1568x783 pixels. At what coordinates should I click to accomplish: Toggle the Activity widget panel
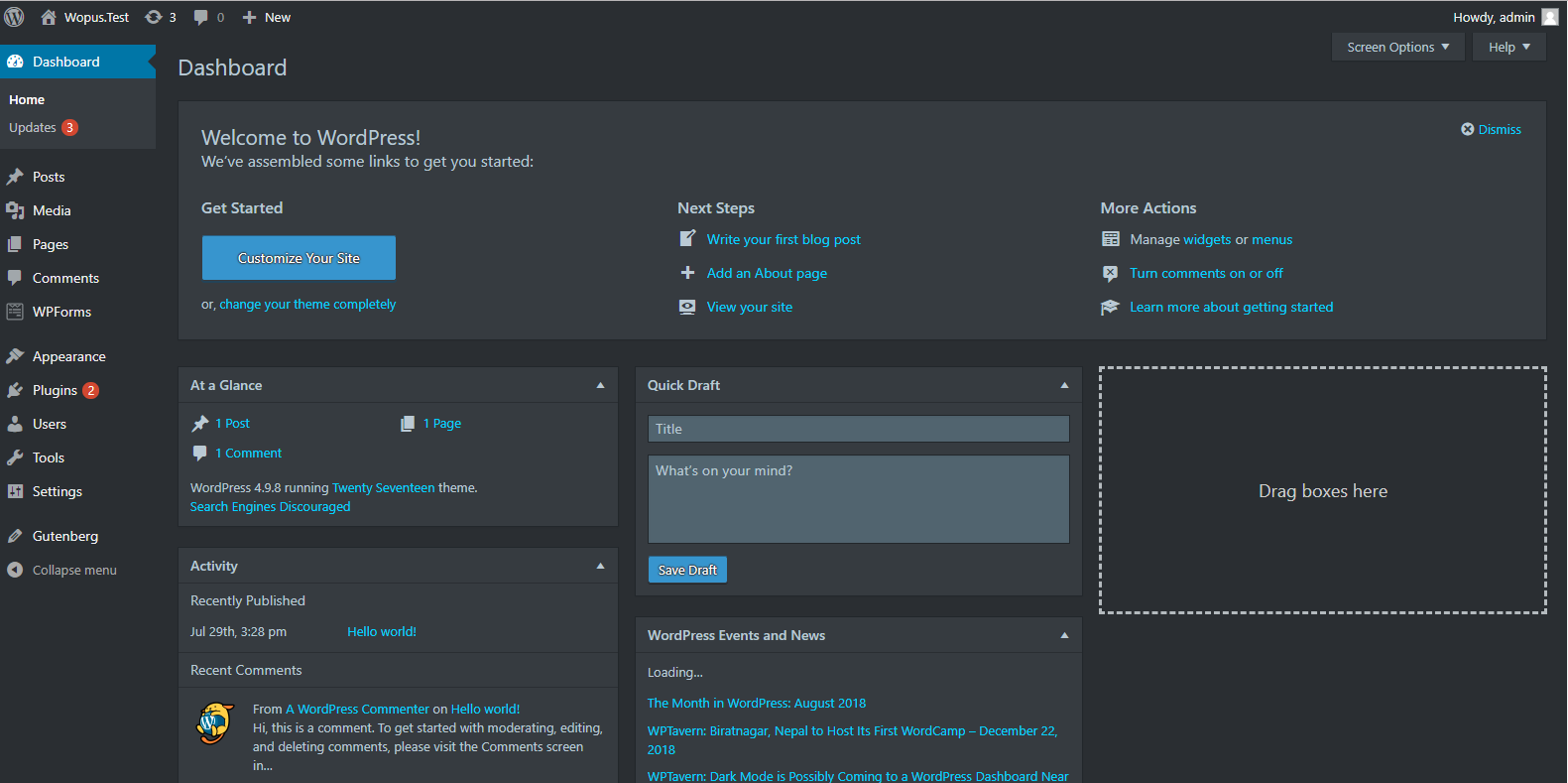[x=600, y=566]
